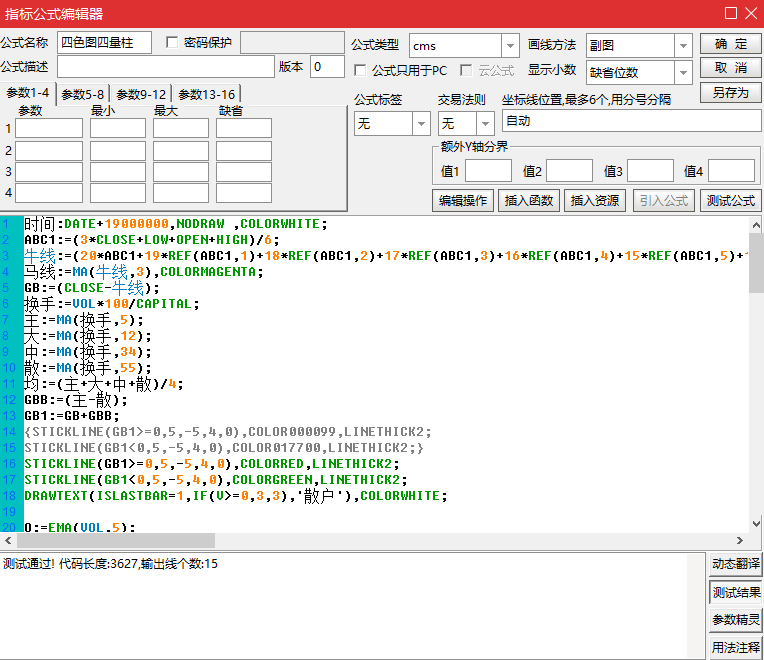This screenshot has height=660, width=764.
Task: Toggle the 云公式 checkbox
Action: 466,70
